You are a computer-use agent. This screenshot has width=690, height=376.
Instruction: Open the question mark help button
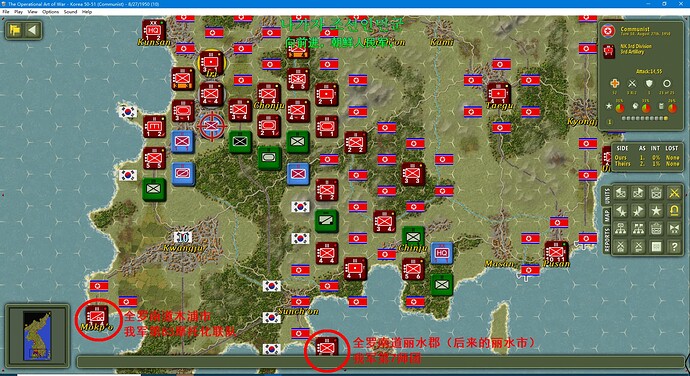point(674,247)
